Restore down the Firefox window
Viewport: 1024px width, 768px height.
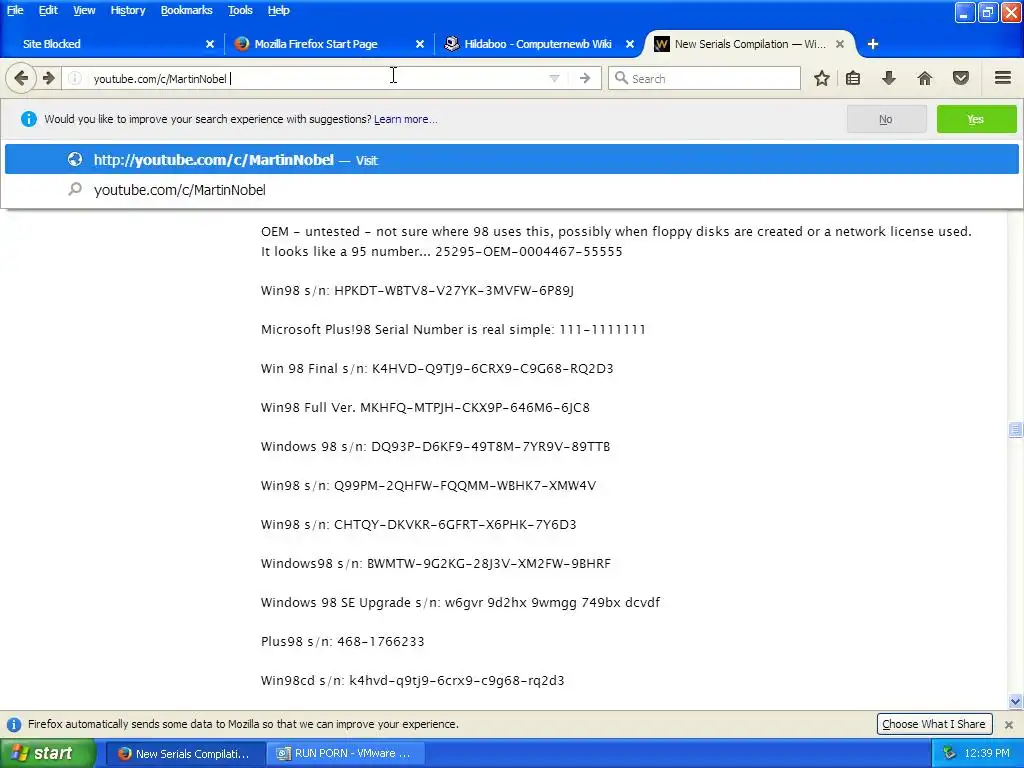[987, 12]
